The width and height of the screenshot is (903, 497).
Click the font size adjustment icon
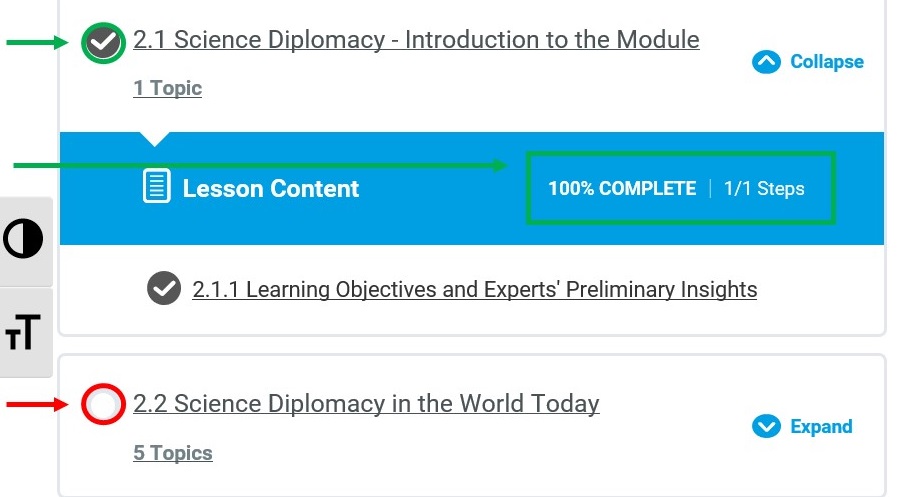point(23,332)
